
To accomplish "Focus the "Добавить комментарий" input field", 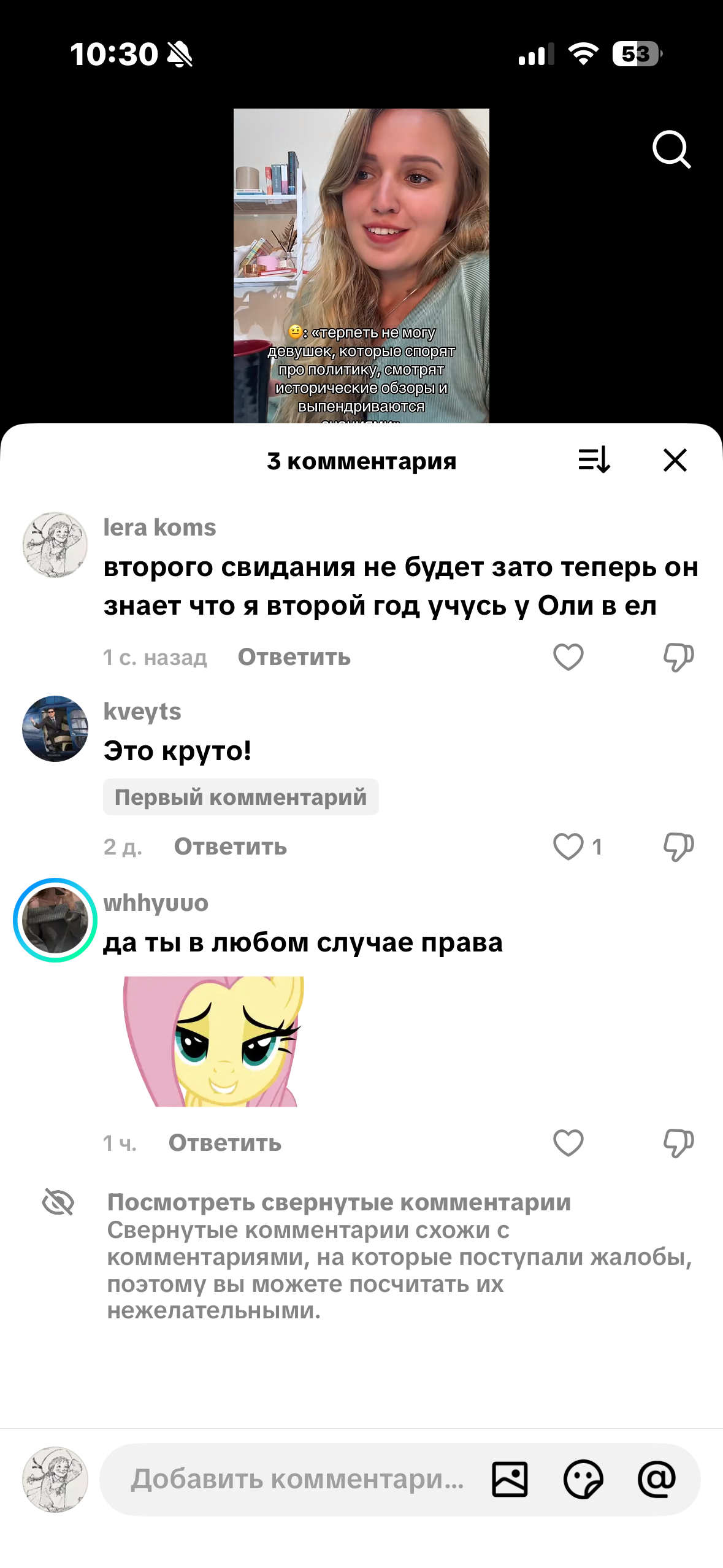I will [297, 1479].
